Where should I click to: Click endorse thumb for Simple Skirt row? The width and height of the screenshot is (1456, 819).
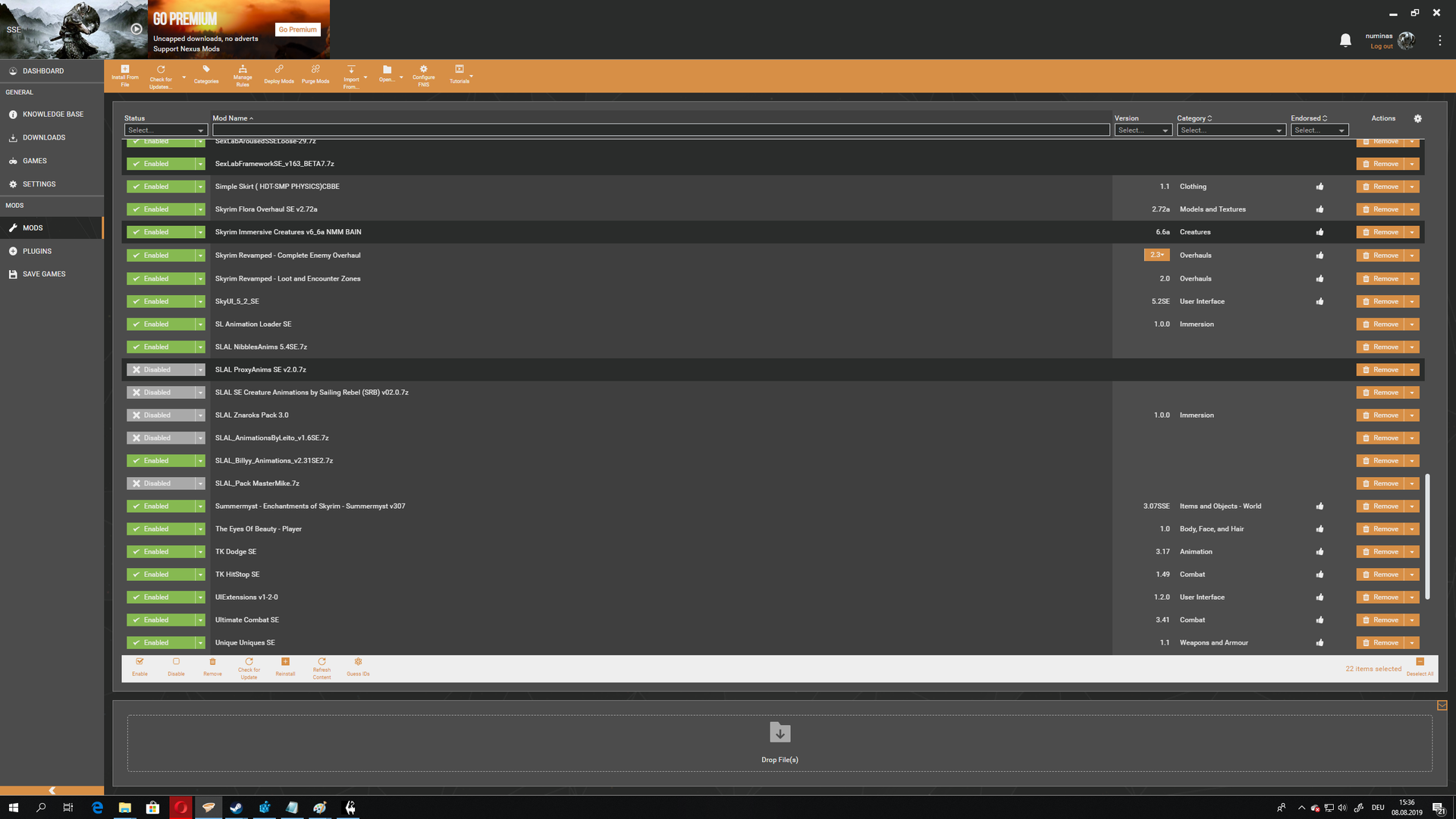coord(1319,187)
